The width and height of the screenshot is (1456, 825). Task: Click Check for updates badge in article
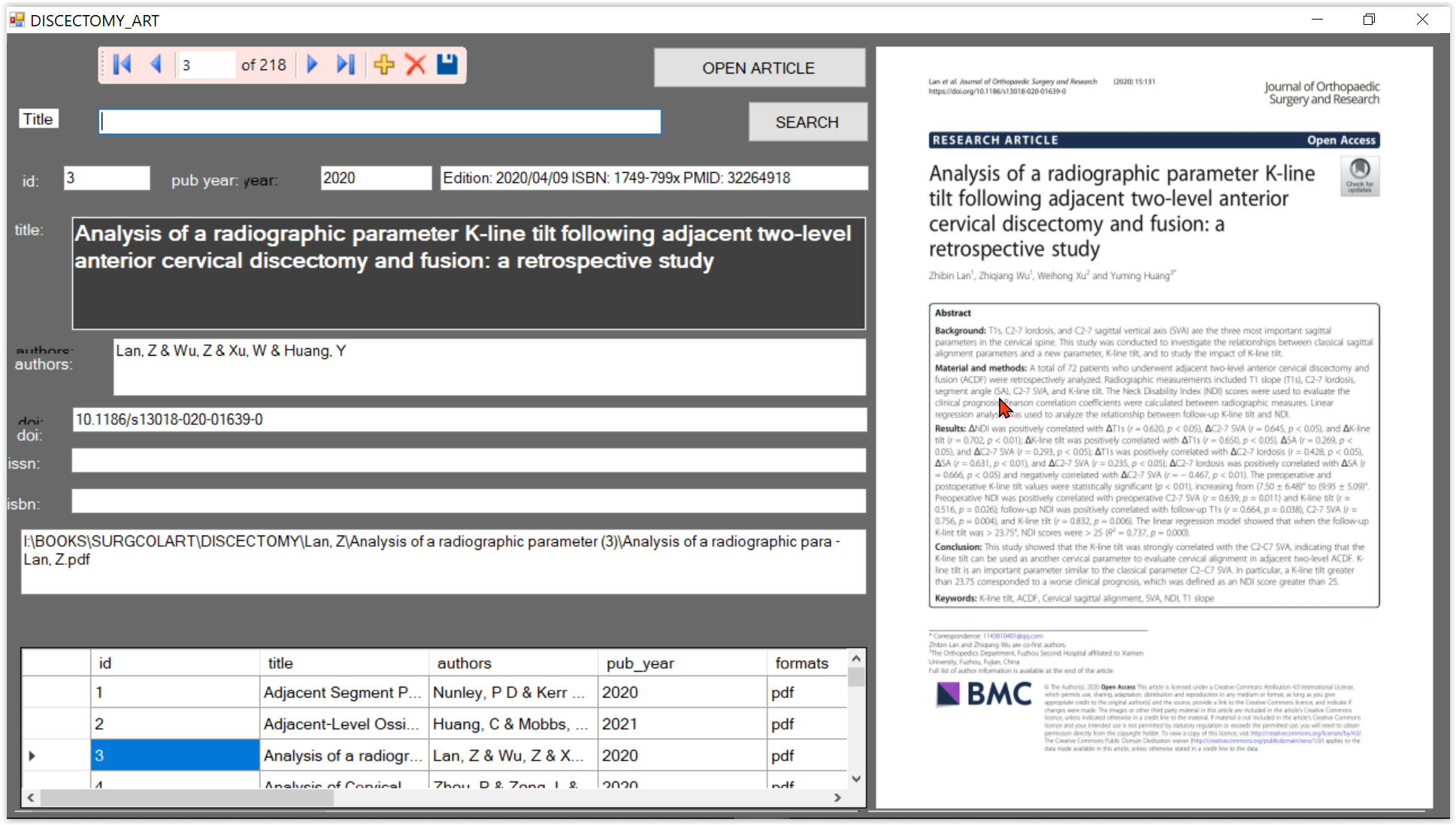[x=1359, y=176]
